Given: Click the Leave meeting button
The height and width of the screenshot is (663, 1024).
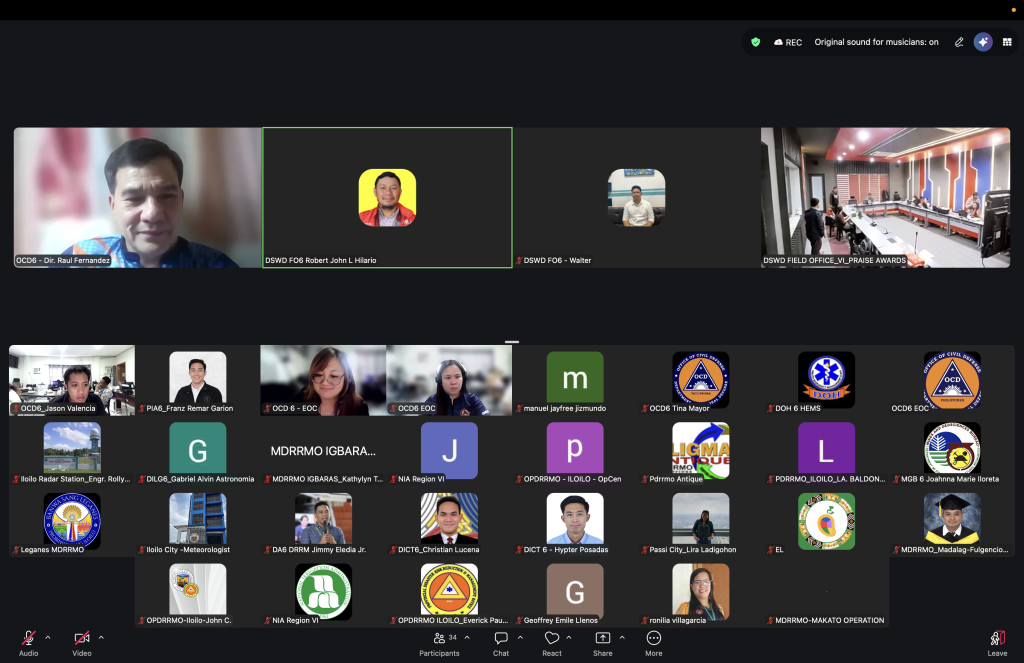Looking at the screenshot, I should (x=997, y=643).
